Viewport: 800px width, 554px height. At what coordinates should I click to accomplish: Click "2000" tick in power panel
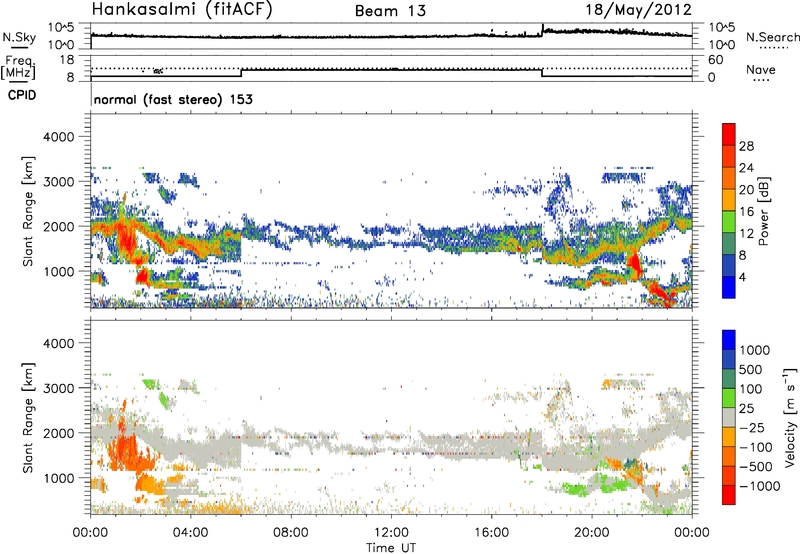pos(58,226)
